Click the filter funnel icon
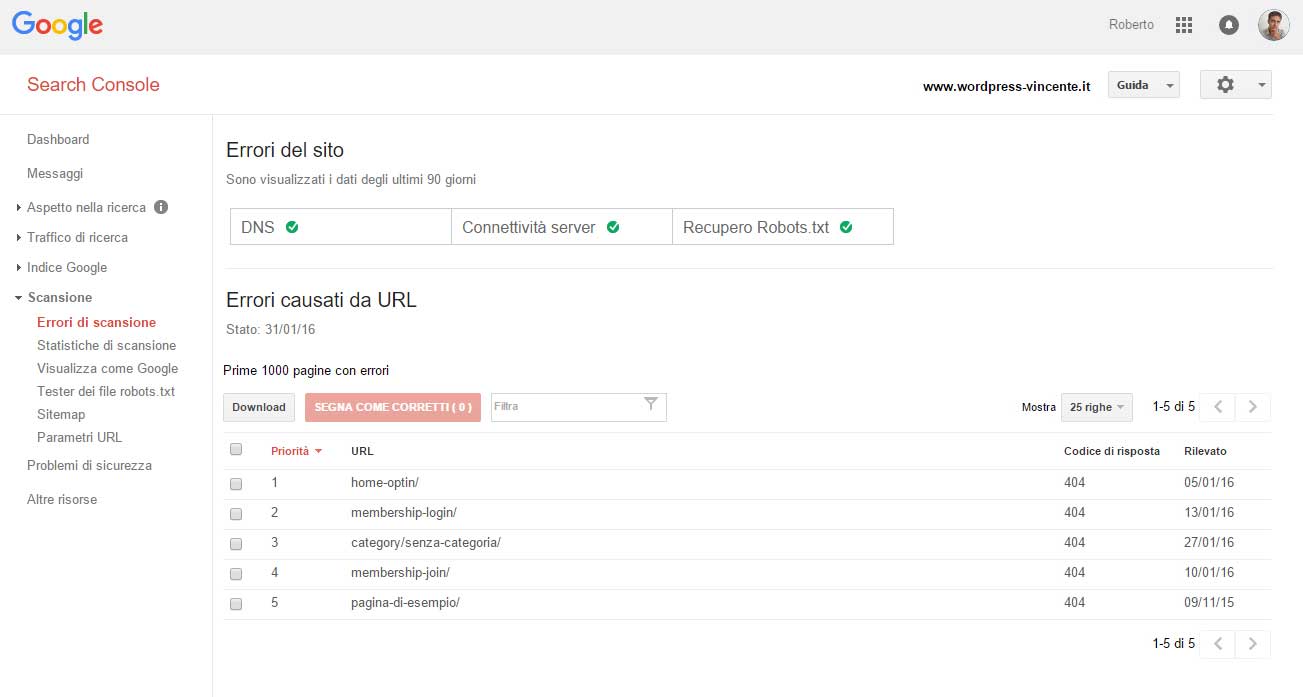Screen dimensions: 1303x697 (x=651, y=404)
